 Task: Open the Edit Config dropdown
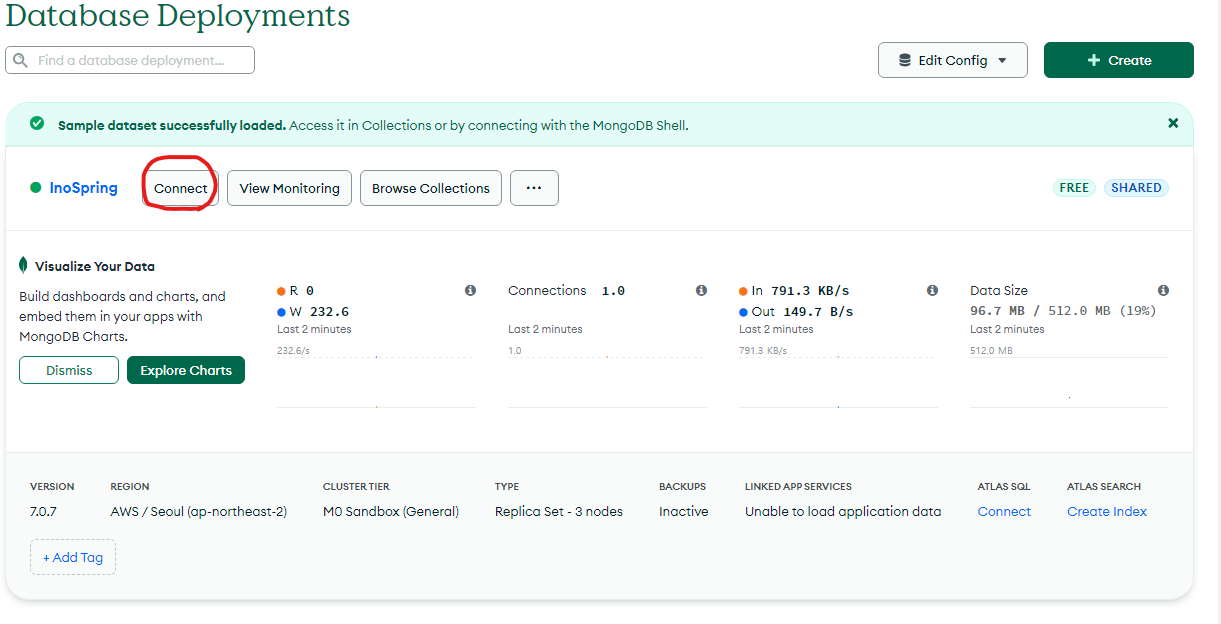953,60
